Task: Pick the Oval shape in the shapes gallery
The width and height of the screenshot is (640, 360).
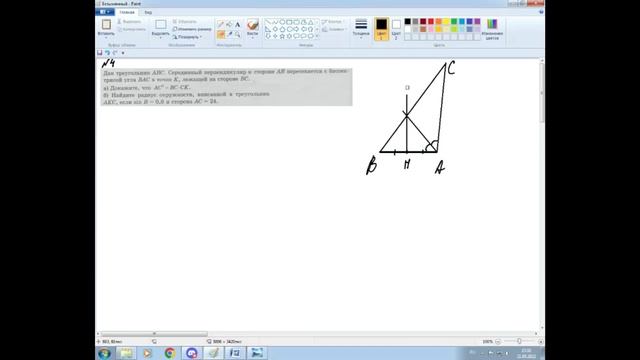Action: [x=282, y=22]
